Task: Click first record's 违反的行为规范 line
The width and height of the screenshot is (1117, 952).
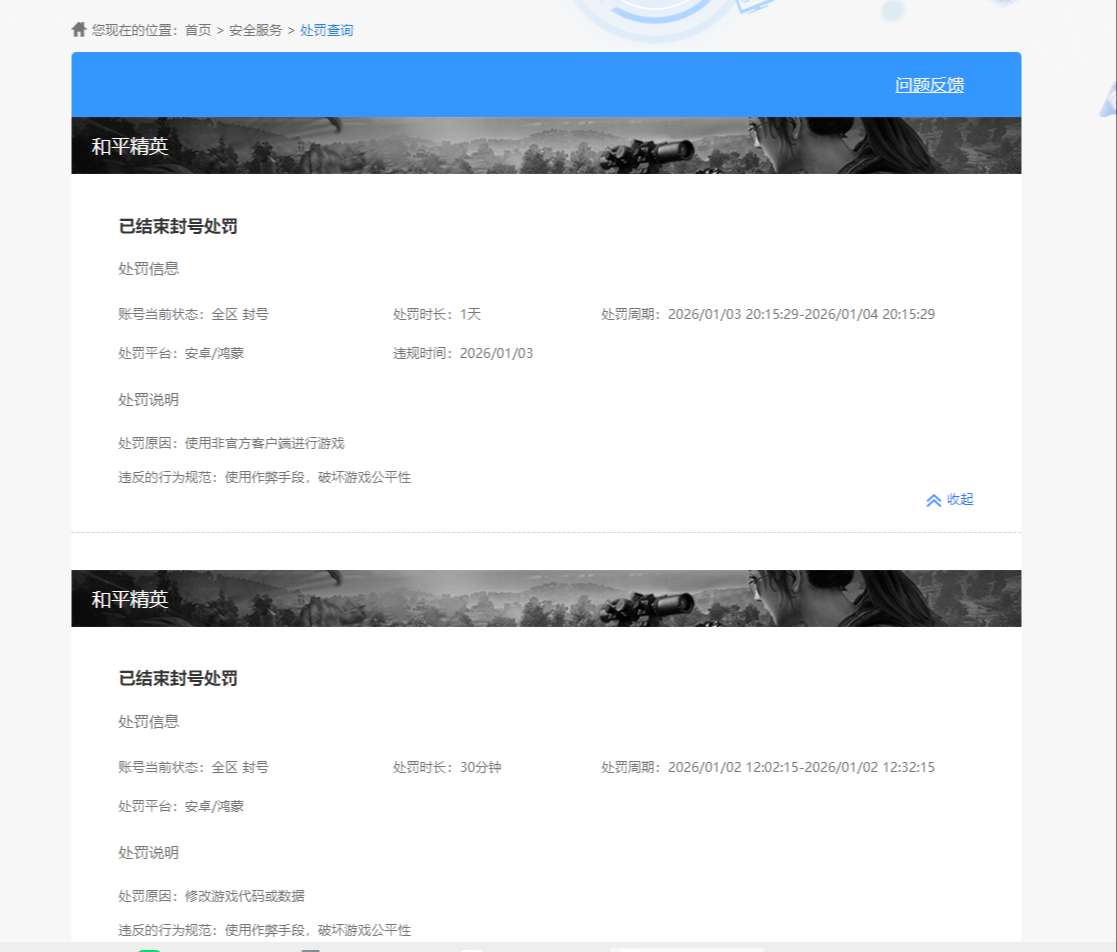Action: [x=265, y=477]
